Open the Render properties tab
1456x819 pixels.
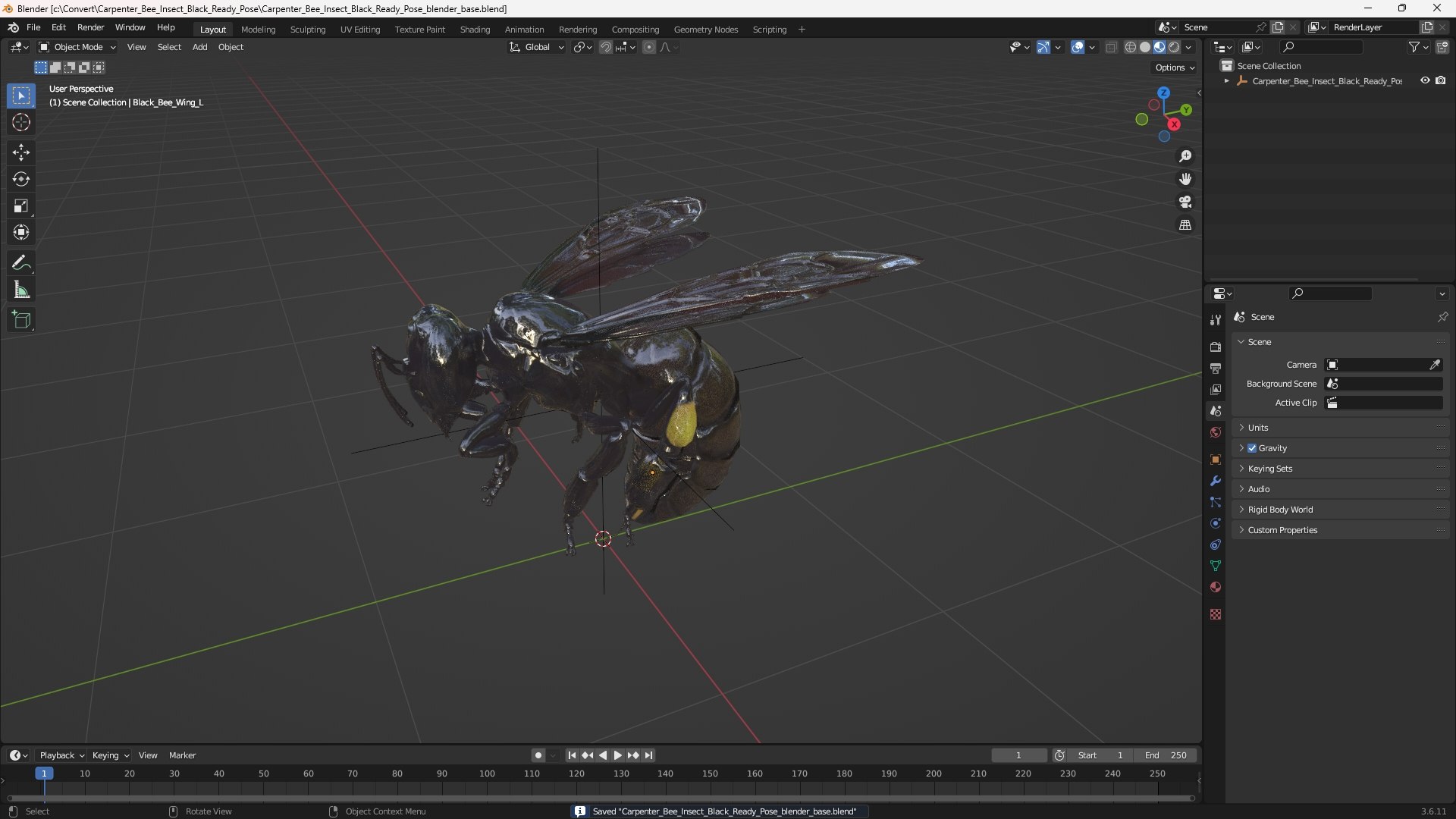click(1216, 347)
